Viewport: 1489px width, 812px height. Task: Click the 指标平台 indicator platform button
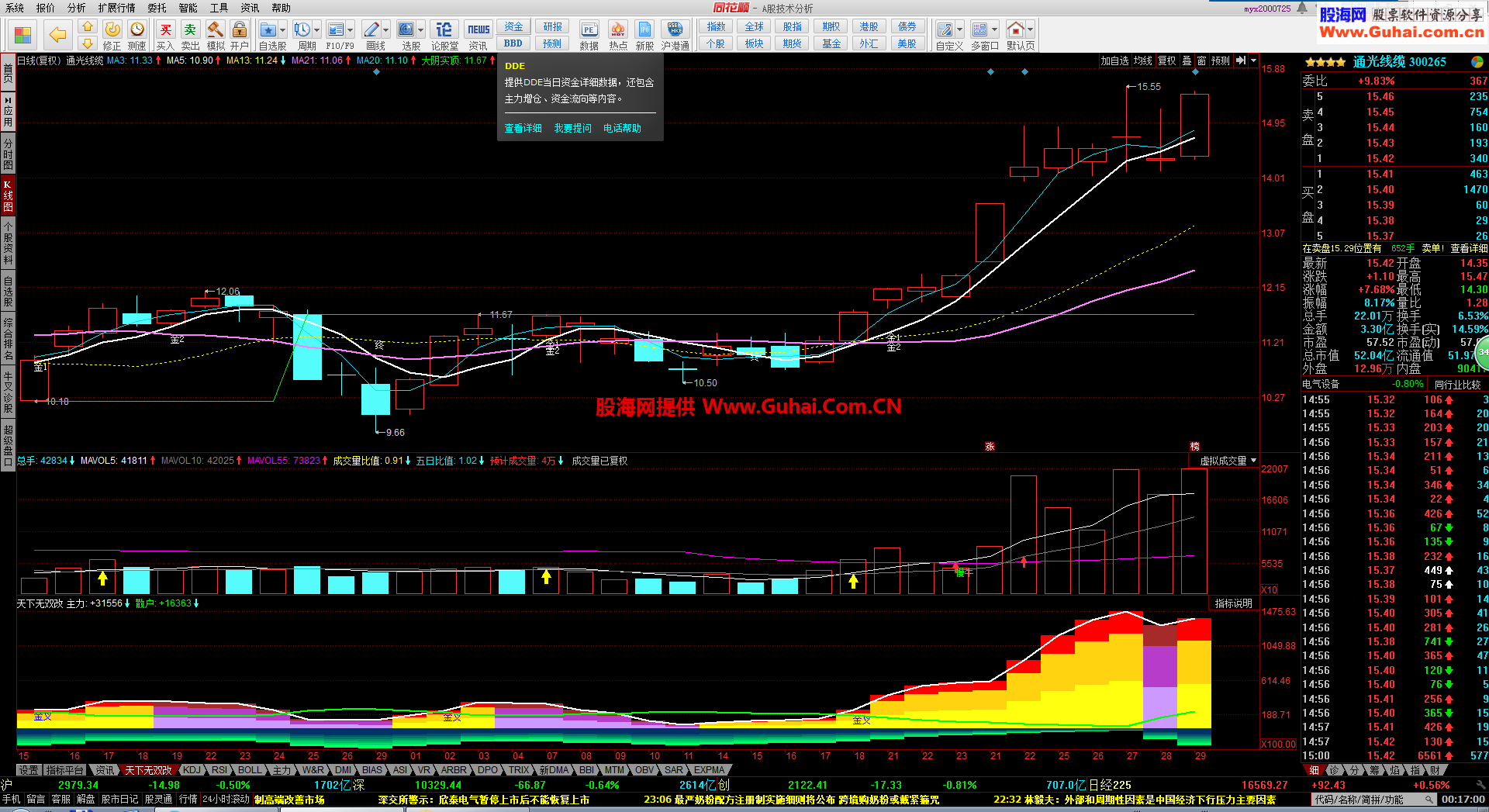(x=64, y=770)
